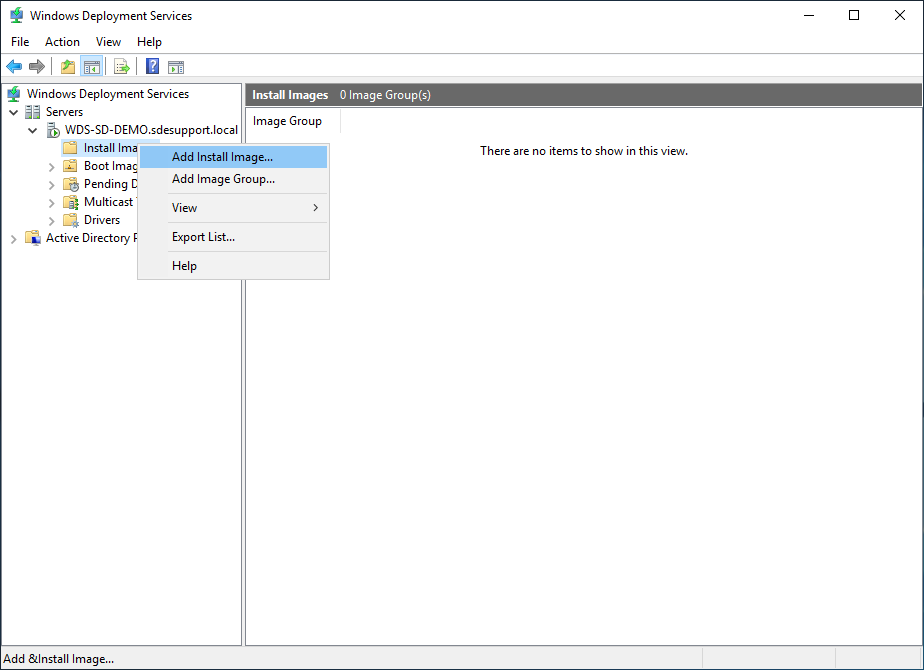This screenshot has height=670, width=924.
Task: Click the app icon in title bar
Action: click(x=16, y=15)
